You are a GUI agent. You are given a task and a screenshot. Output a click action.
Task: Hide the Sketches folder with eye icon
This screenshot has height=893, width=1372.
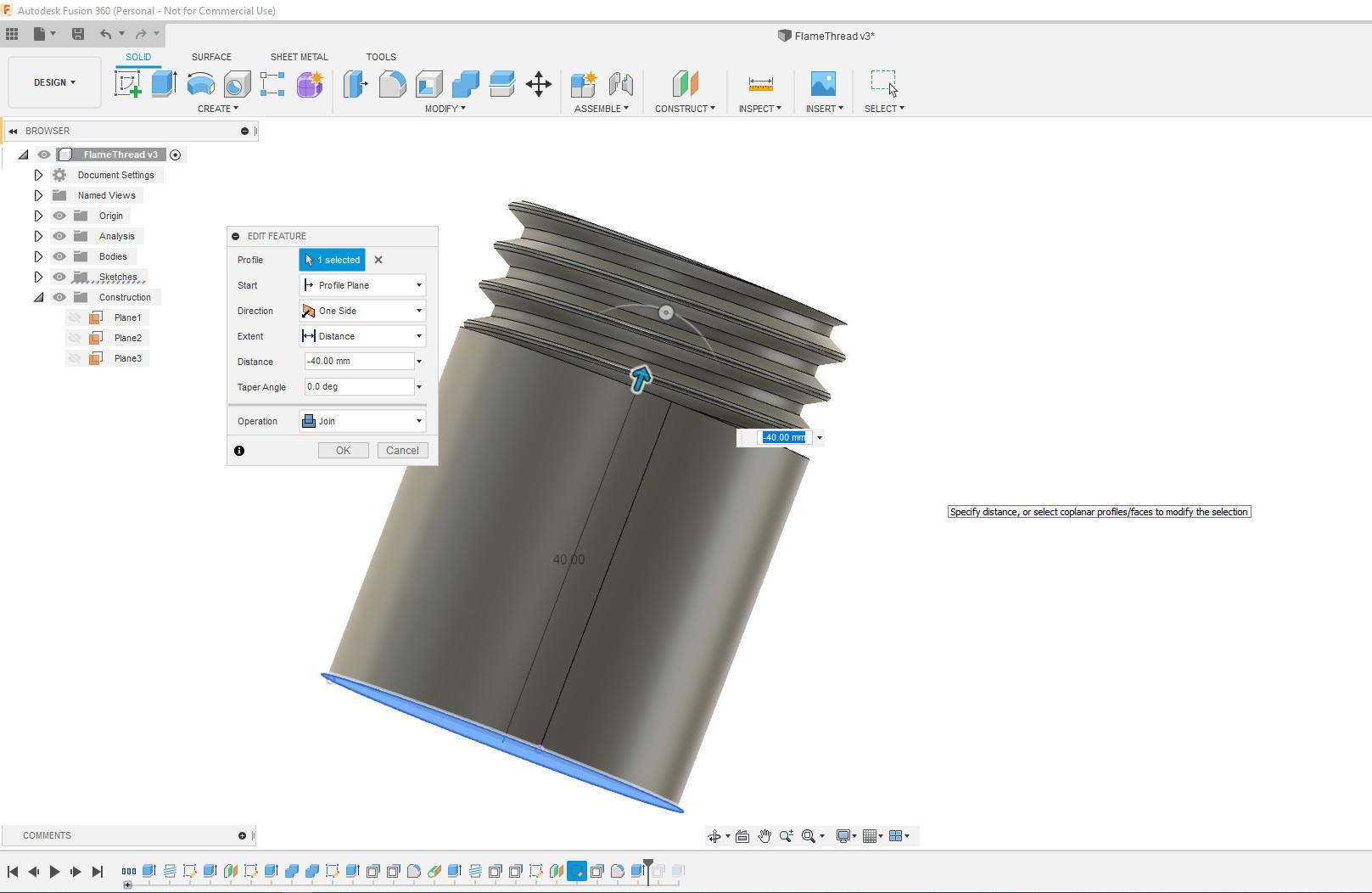(x=59, y=277)
